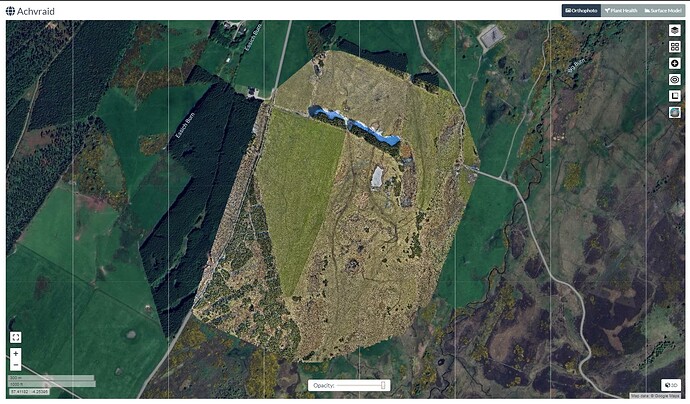Zoom in on the map
The image size is (690, 404).
pyautogui.click(x=16, y=354)
